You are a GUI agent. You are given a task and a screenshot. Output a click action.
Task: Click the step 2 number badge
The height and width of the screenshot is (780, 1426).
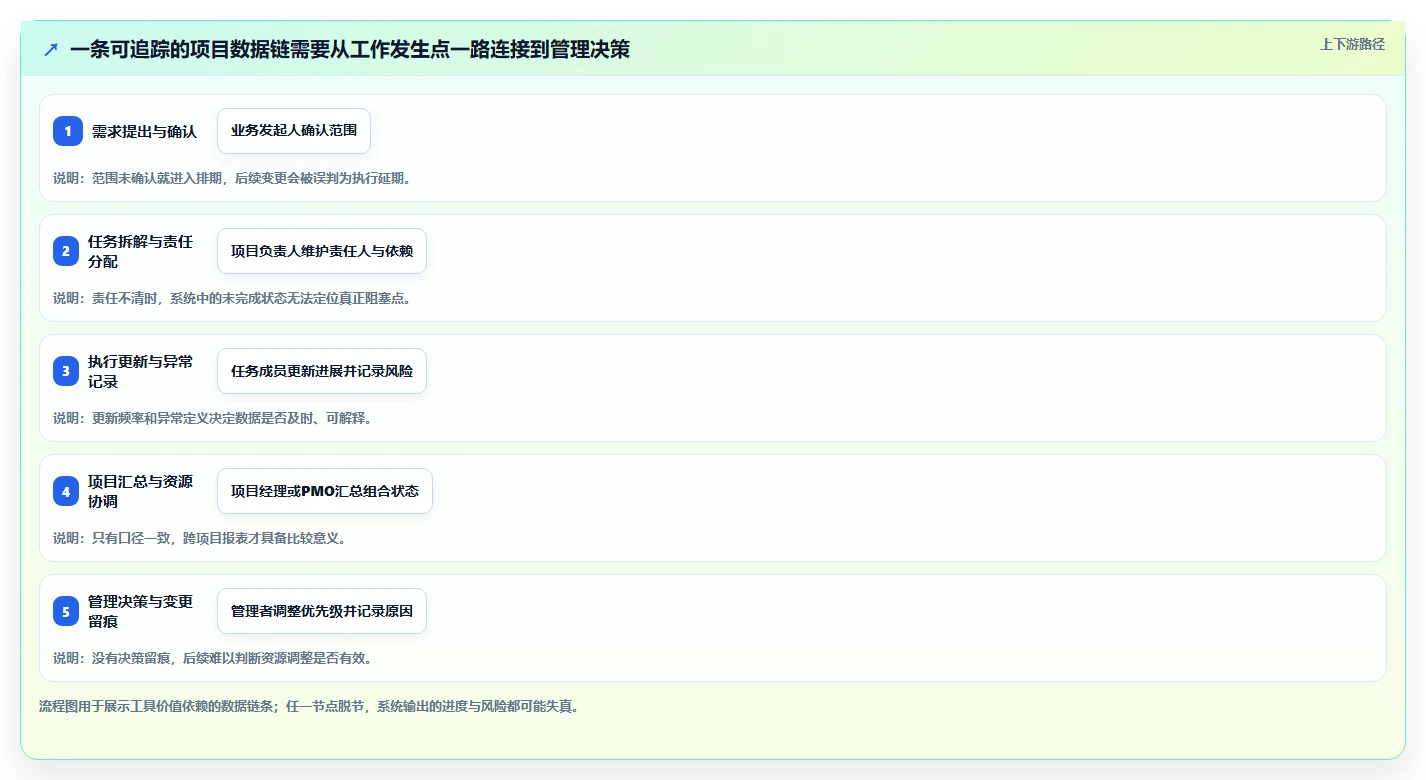pyautogui.click(x=67, y=251)
